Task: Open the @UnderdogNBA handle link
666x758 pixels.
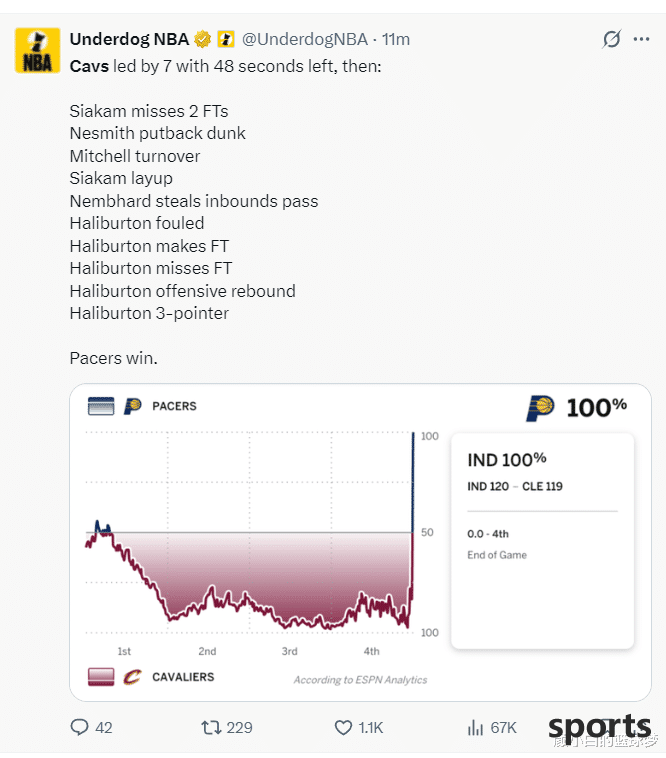Action: [304, 39]
